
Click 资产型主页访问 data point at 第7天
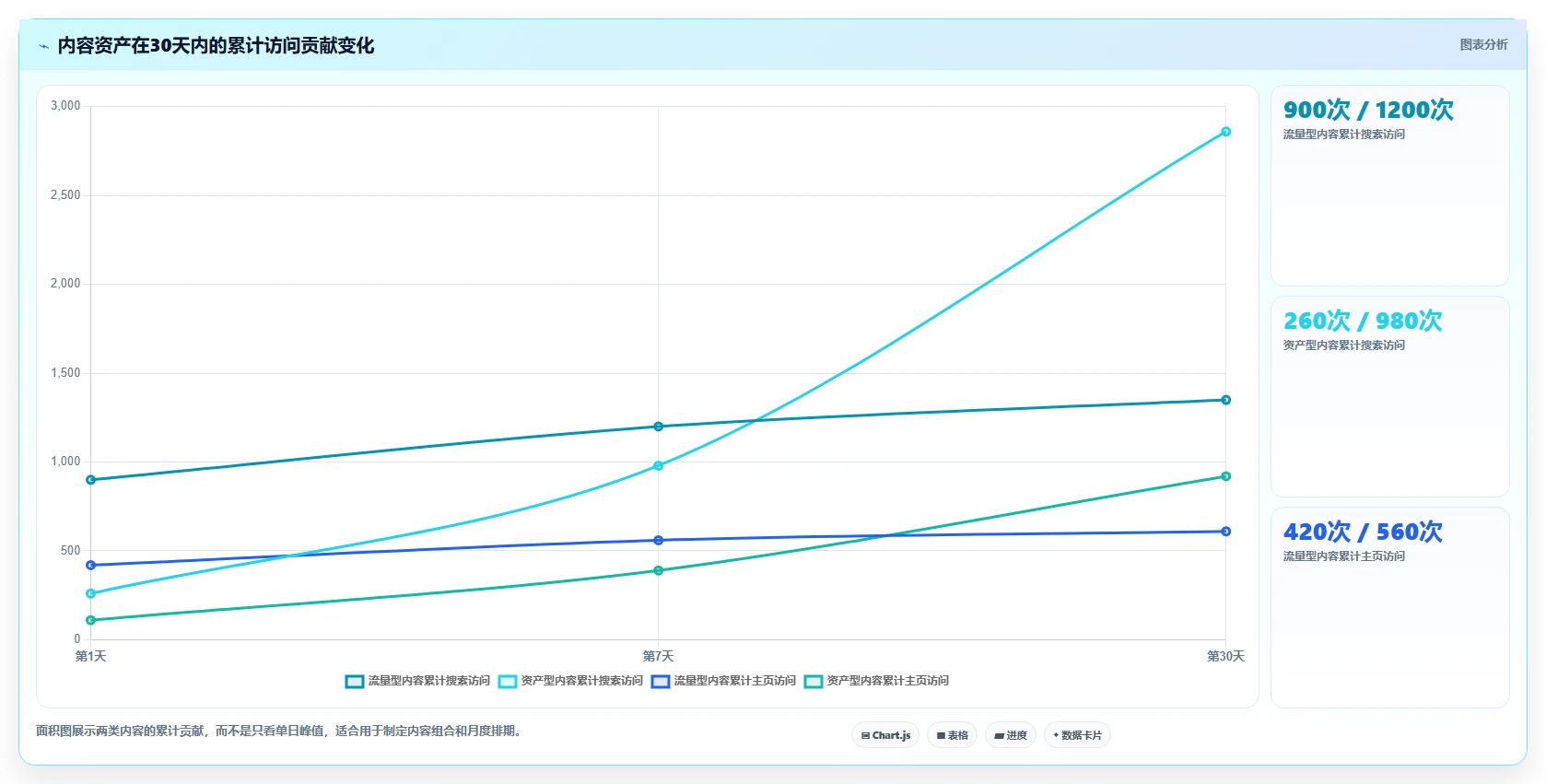pyautogui.click(x=658, y=570)
